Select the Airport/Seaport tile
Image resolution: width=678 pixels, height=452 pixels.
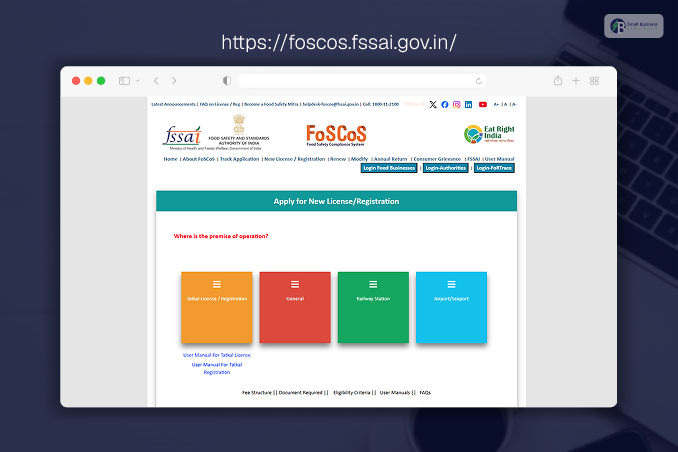[451, 307]
